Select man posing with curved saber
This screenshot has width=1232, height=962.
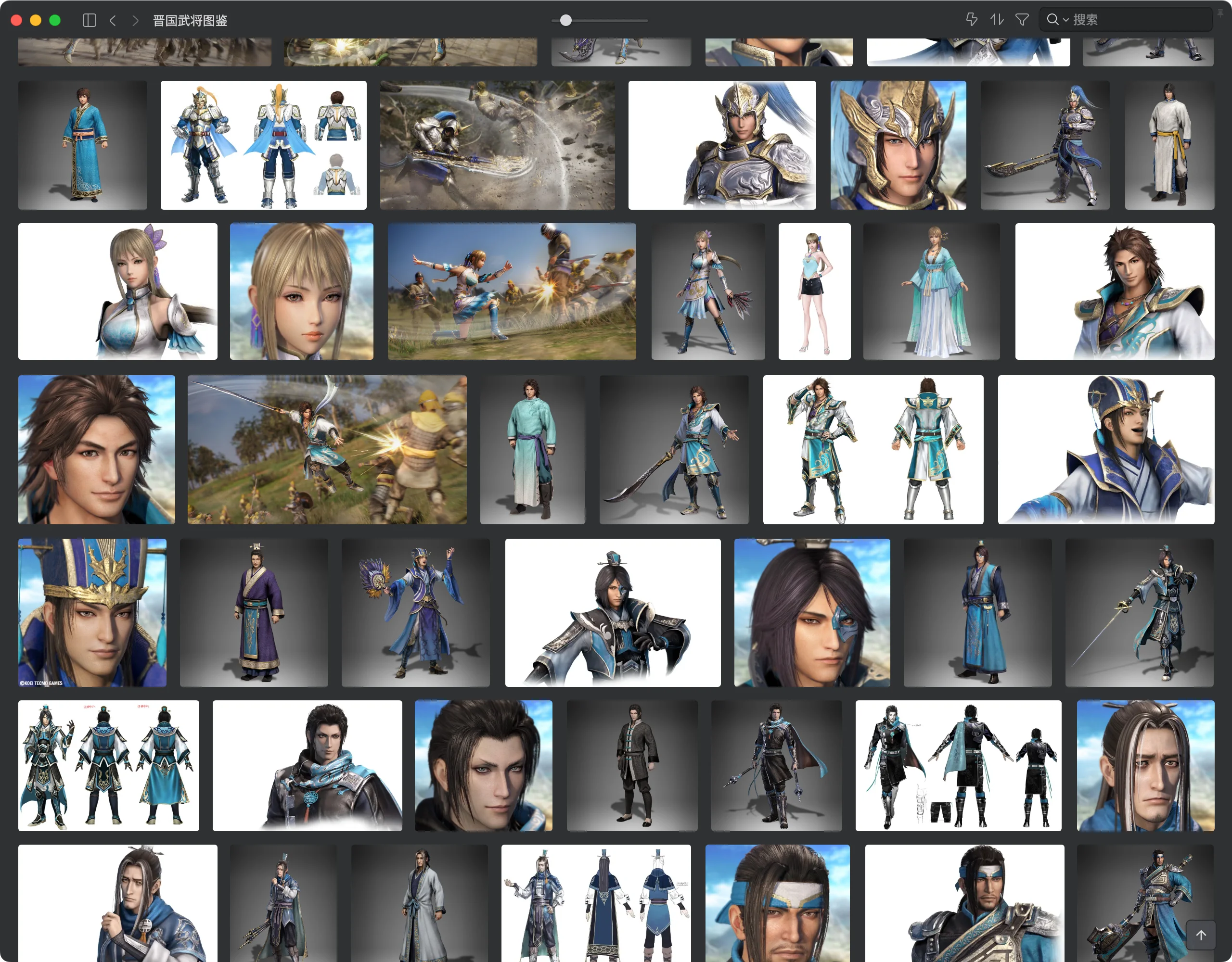pos(674,449)
